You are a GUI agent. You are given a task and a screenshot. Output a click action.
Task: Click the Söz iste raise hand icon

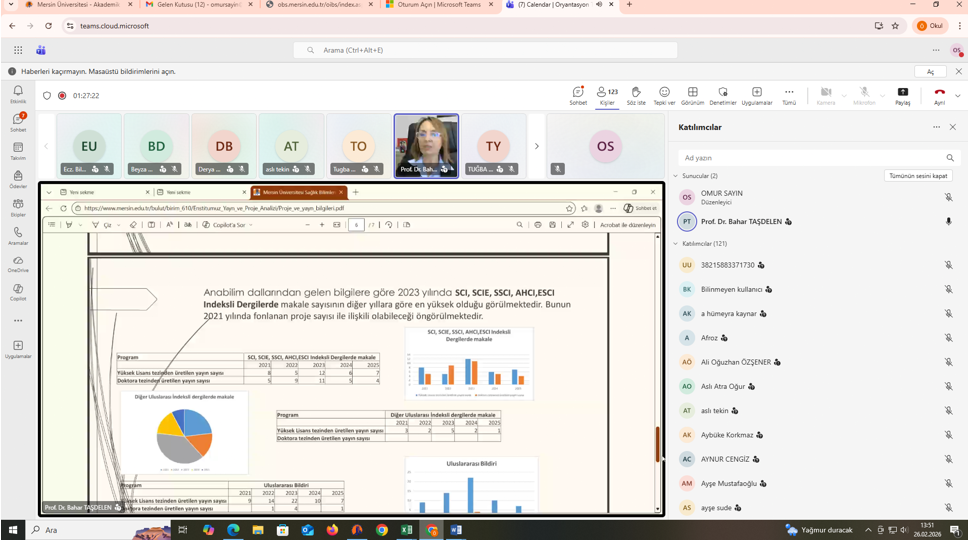click(x=635, y=94)
